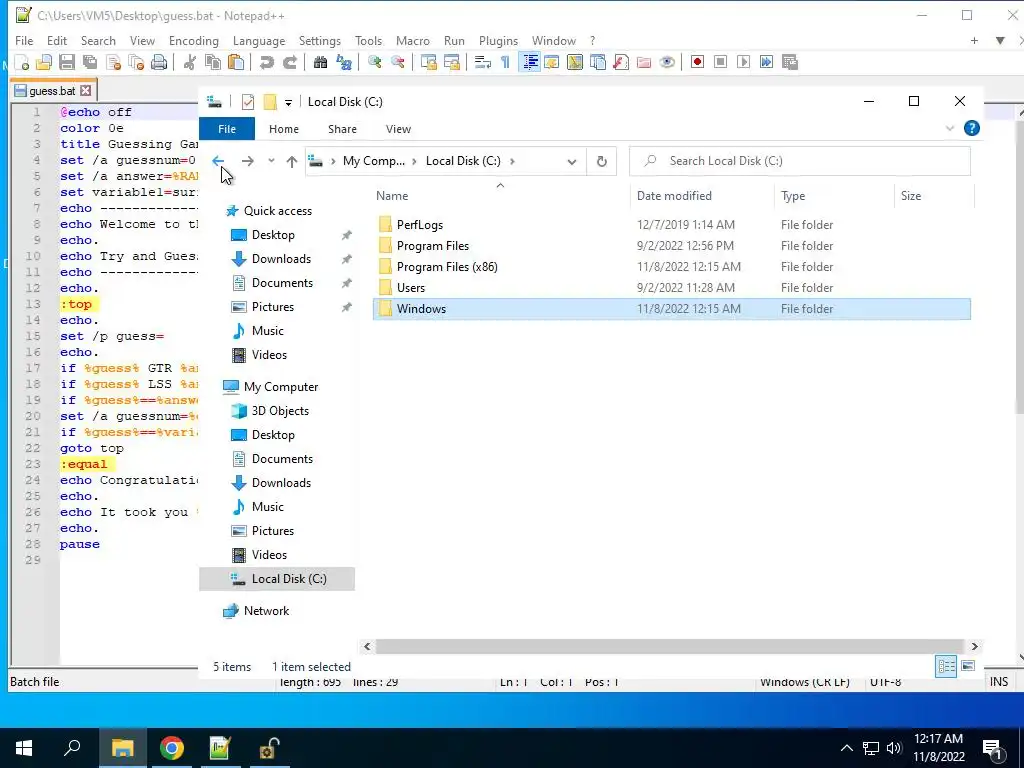Image resolution: width=1024 pixels, height=768 pixels.
Task: Click the Save All icon in Notepad++ toolbar
Action: coord(89,62)
